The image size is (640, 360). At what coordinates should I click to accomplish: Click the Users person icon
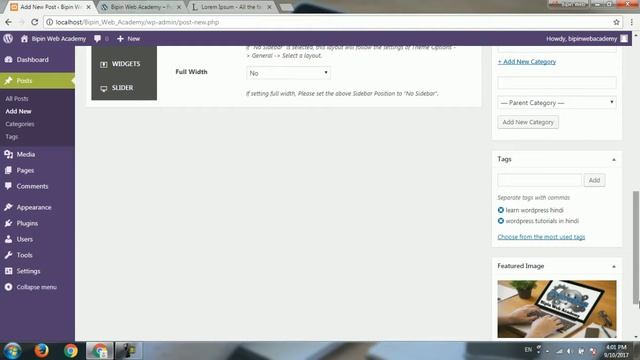(9, 239)
